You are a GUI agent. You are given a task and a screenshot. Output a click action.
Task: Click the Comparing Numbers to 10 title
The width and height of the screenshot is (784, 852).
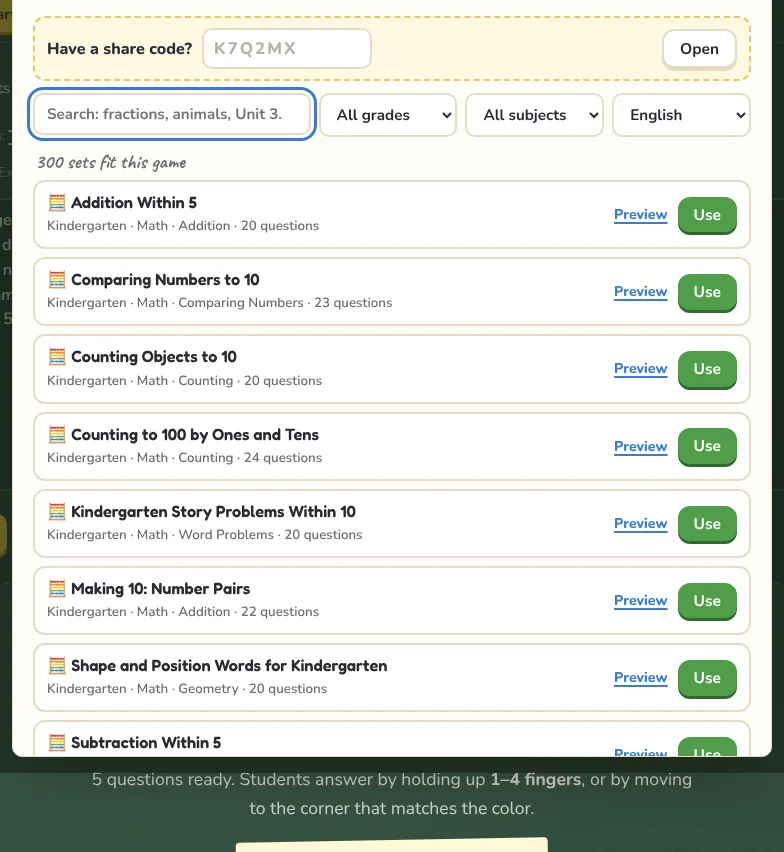pyautogui.click(x=165, y=280)
